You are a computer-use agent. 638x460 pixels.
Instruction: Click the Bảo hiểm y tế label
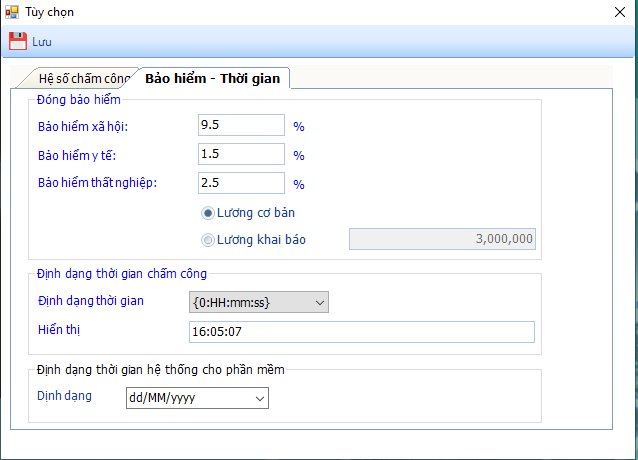pos(77,155)
